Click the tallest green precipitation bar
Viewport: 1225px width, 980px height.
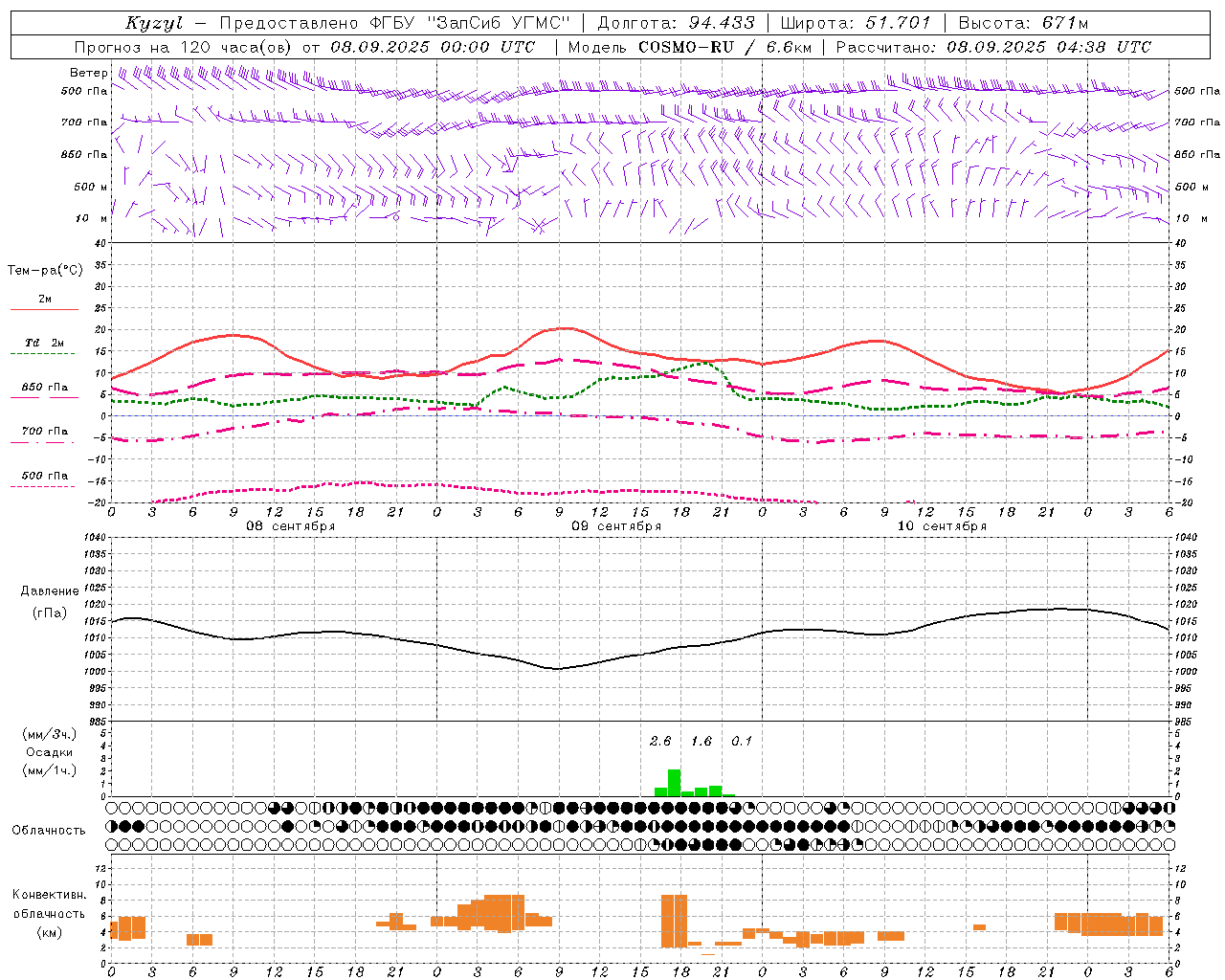click(674, 783)
